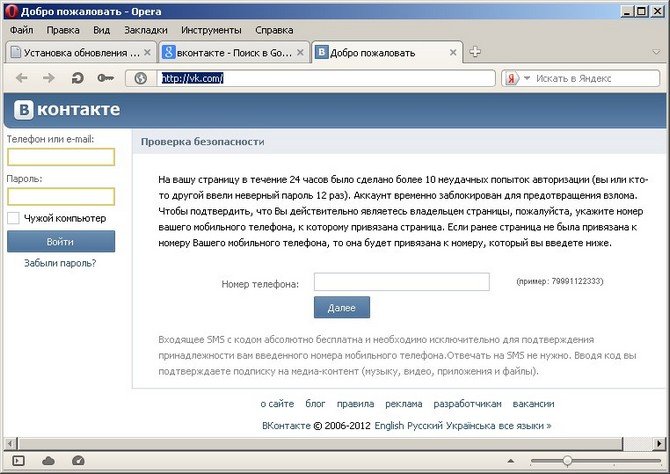
Task: Expand the closed tabs list arrow
Action: click(655, 52)
